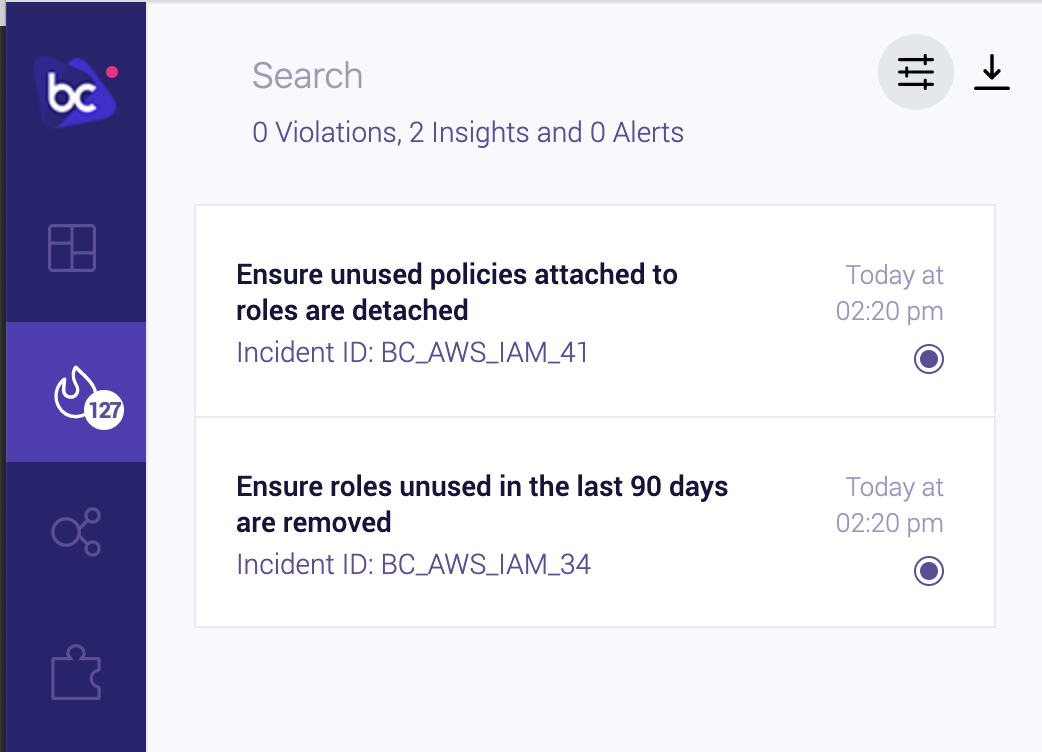Click the violations, insights and alerts summary
The width and height of the screenshot is (1042, 752).
468,132
